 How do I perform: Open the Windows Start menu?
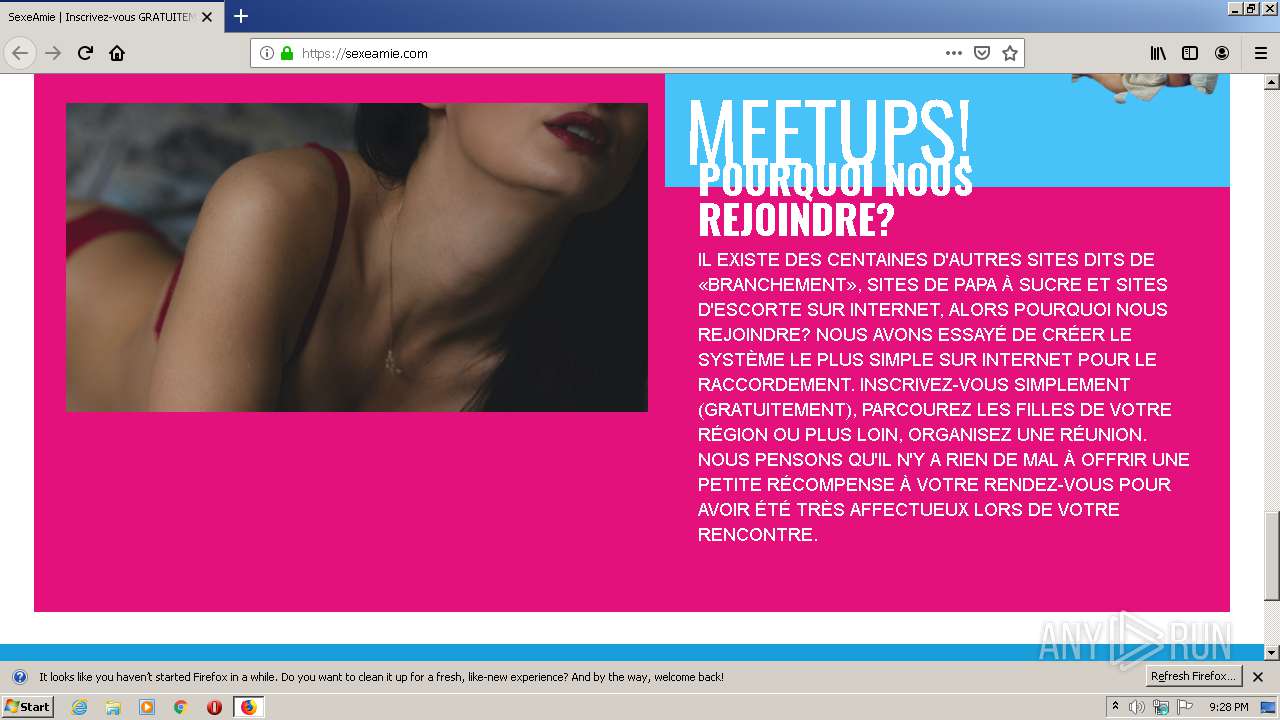point(27,707)
